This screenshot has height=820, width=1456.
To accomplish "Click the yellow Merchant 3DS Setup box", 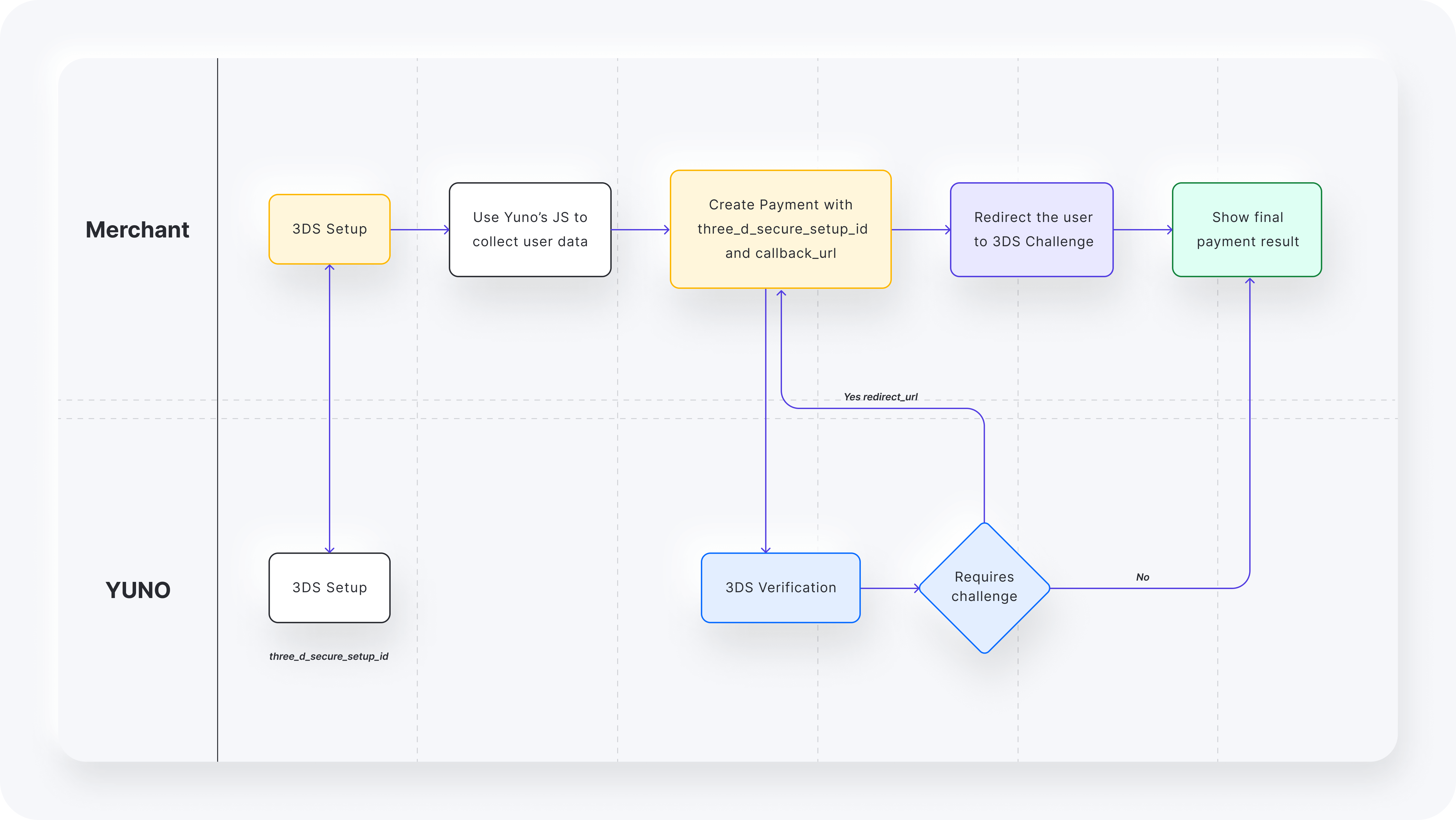I will click(x=329, y=229).
